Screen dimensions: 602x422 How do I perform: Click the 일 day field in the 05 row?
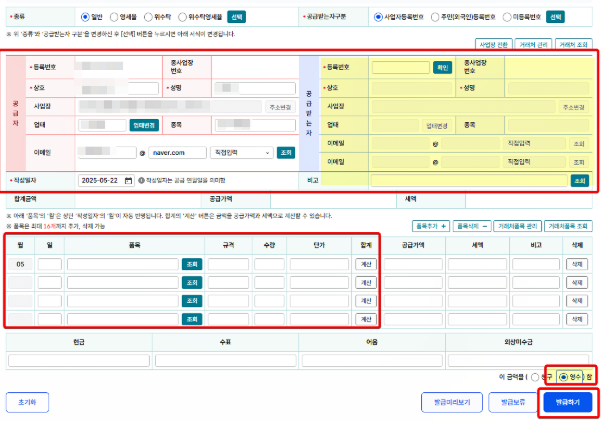tap(50, 264)
